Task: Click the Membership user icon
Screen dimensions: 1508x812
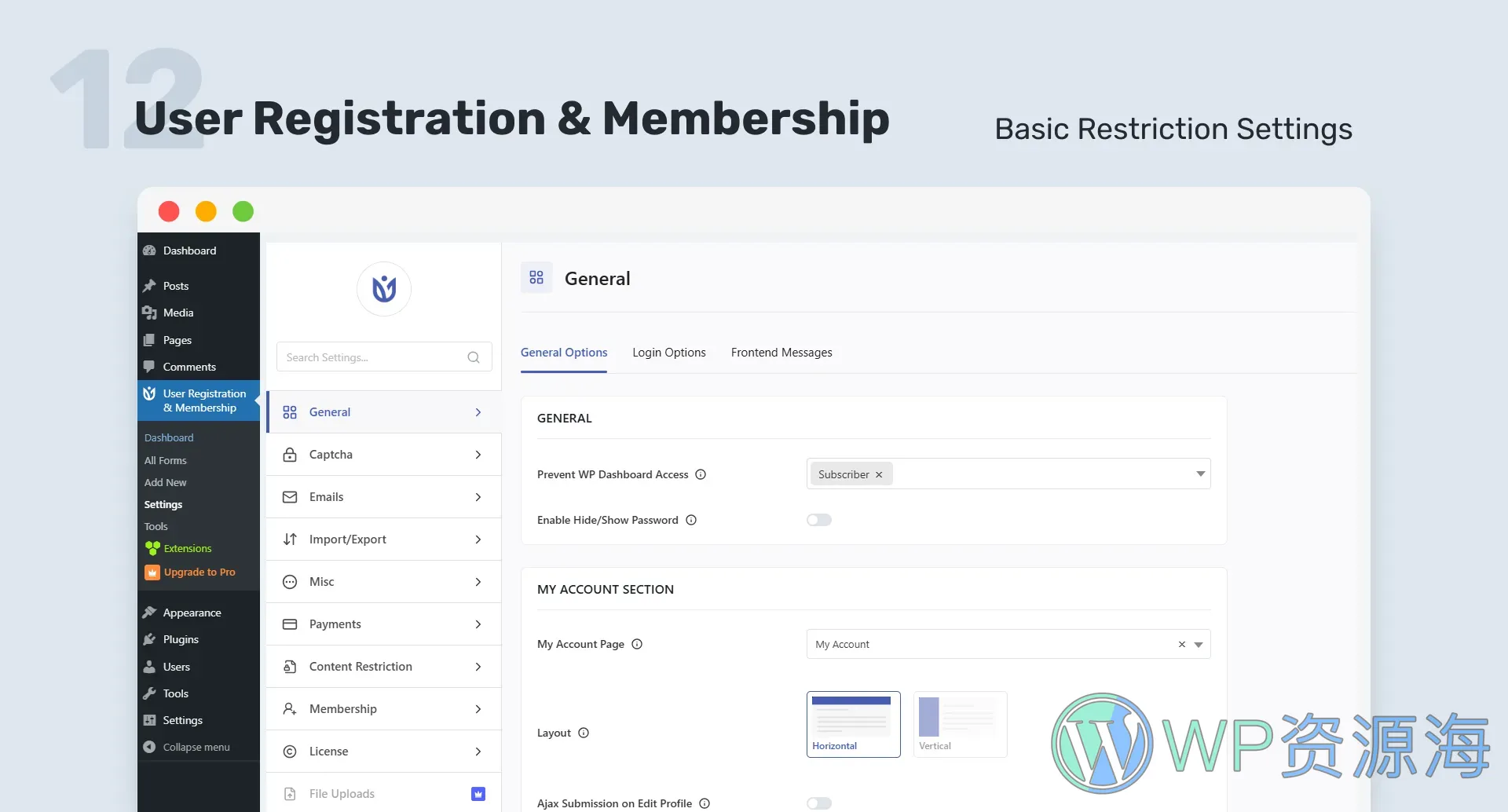Action: click(x=290, y=709)
